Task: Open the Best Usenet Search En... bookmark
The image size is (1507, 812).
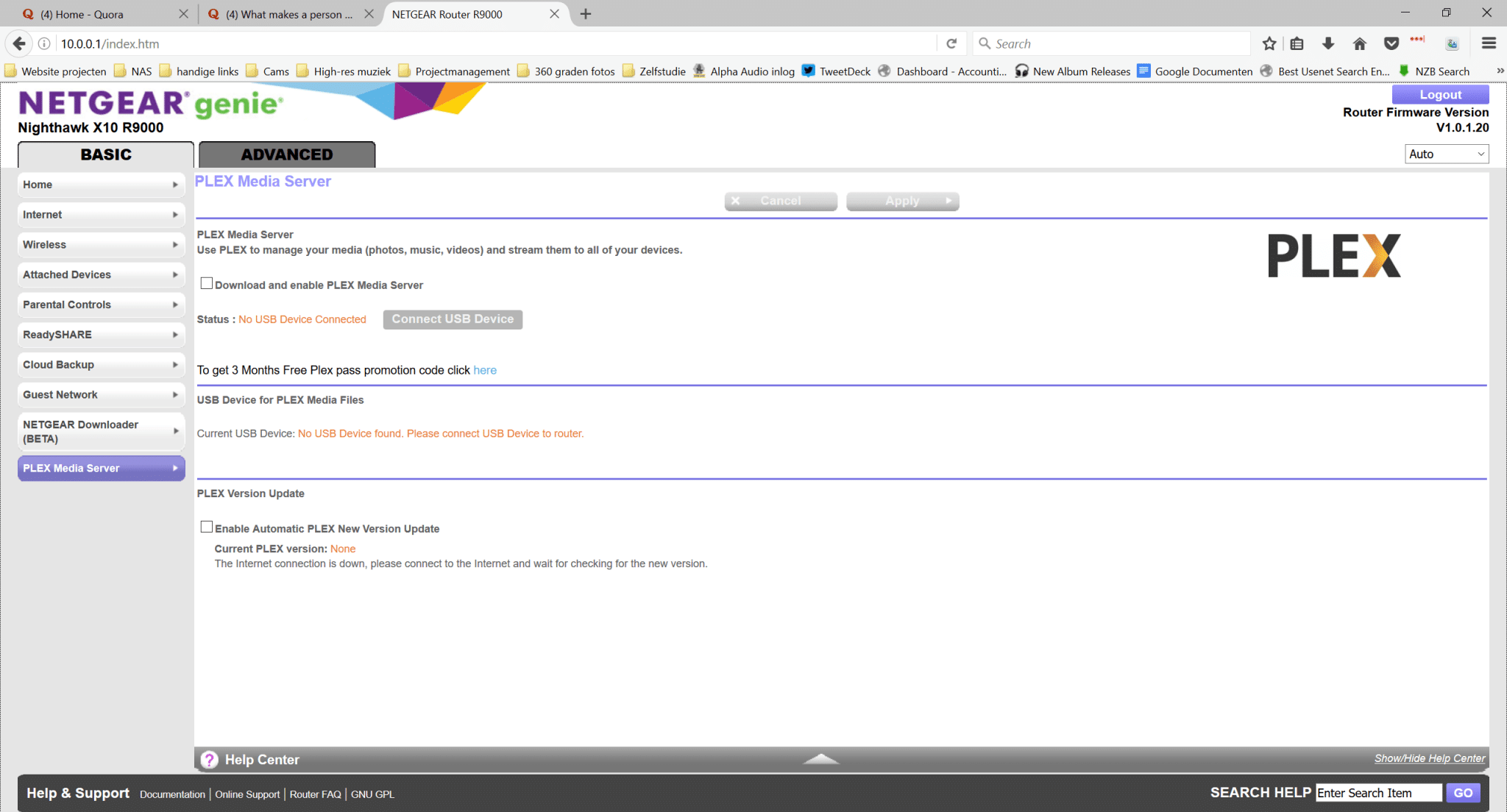Action: pos(1325,71)
